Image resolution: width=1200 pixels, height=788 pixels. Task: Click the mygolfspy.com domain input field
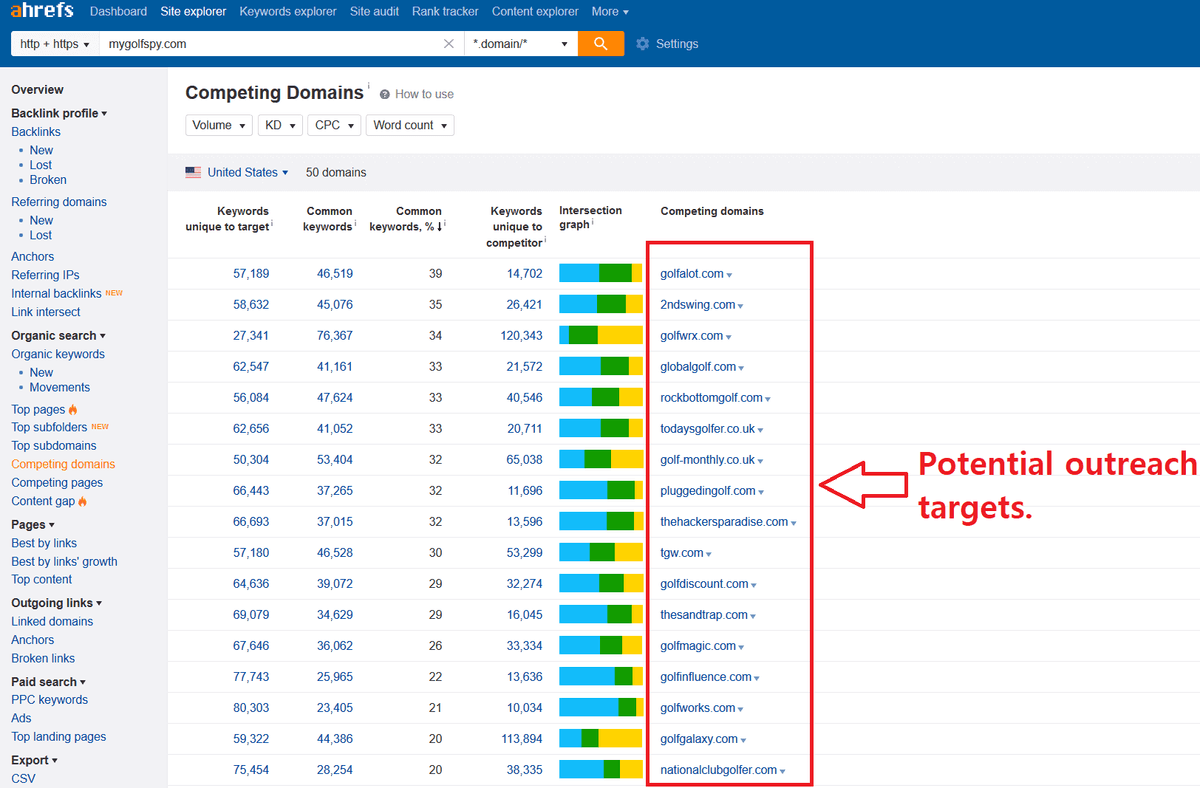click(270, 44)
